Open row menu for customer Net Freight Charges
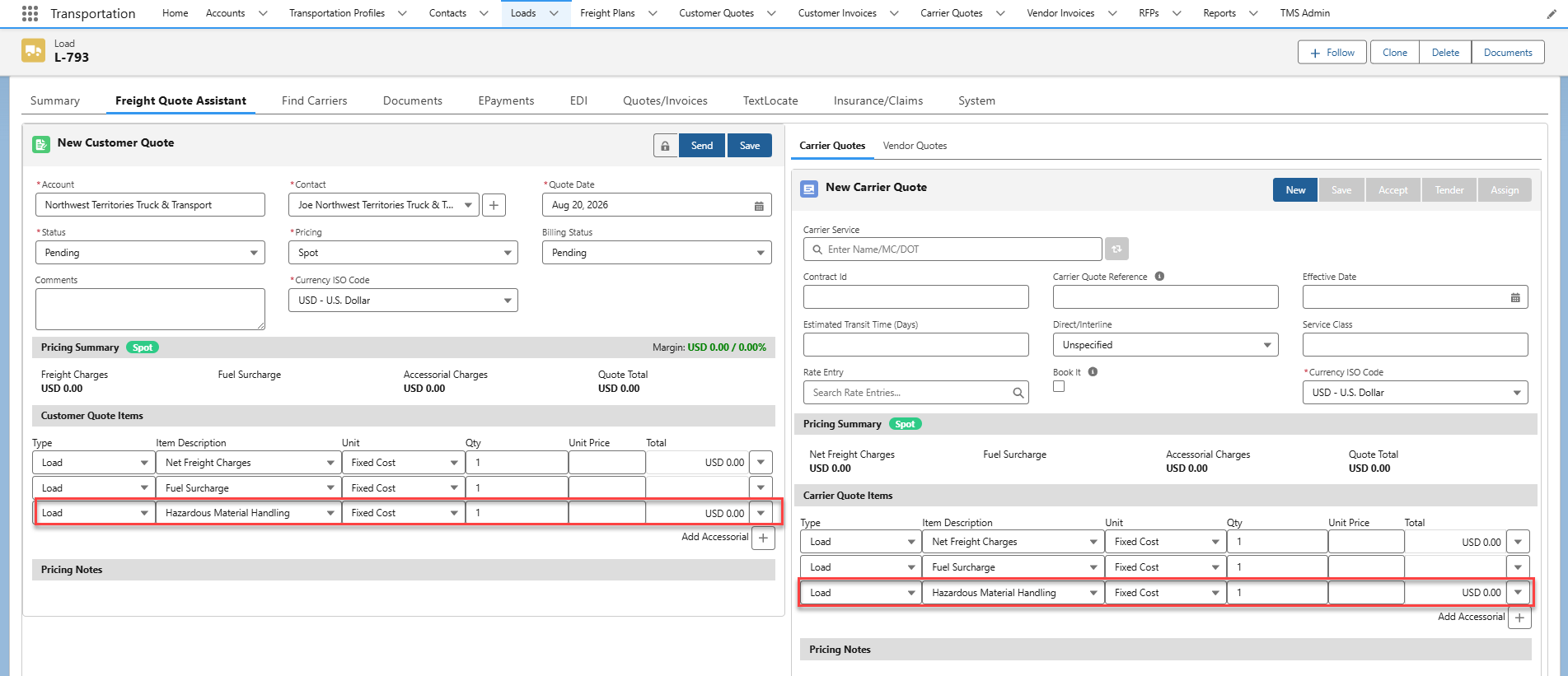This screenshot has height=676, width=1568. coord(761,463)
